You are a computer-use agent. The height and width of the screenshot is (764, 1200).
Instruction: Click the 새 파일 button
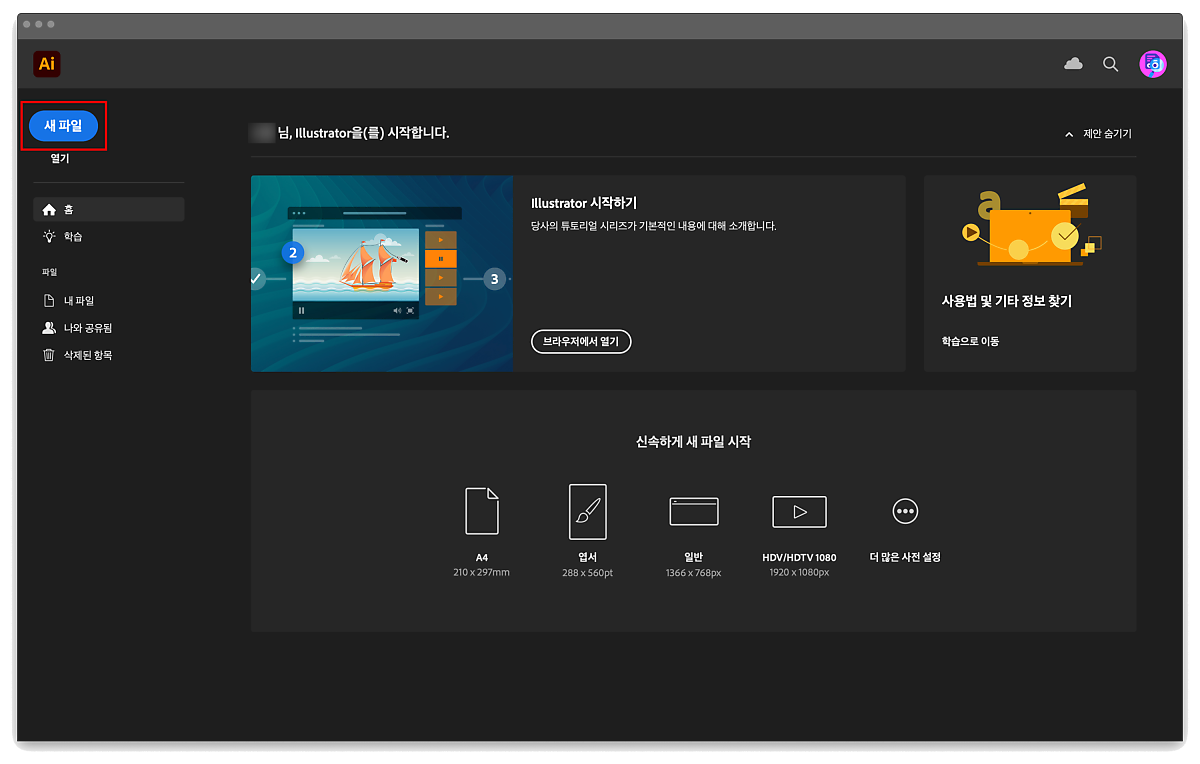click(x=63, y=125)
